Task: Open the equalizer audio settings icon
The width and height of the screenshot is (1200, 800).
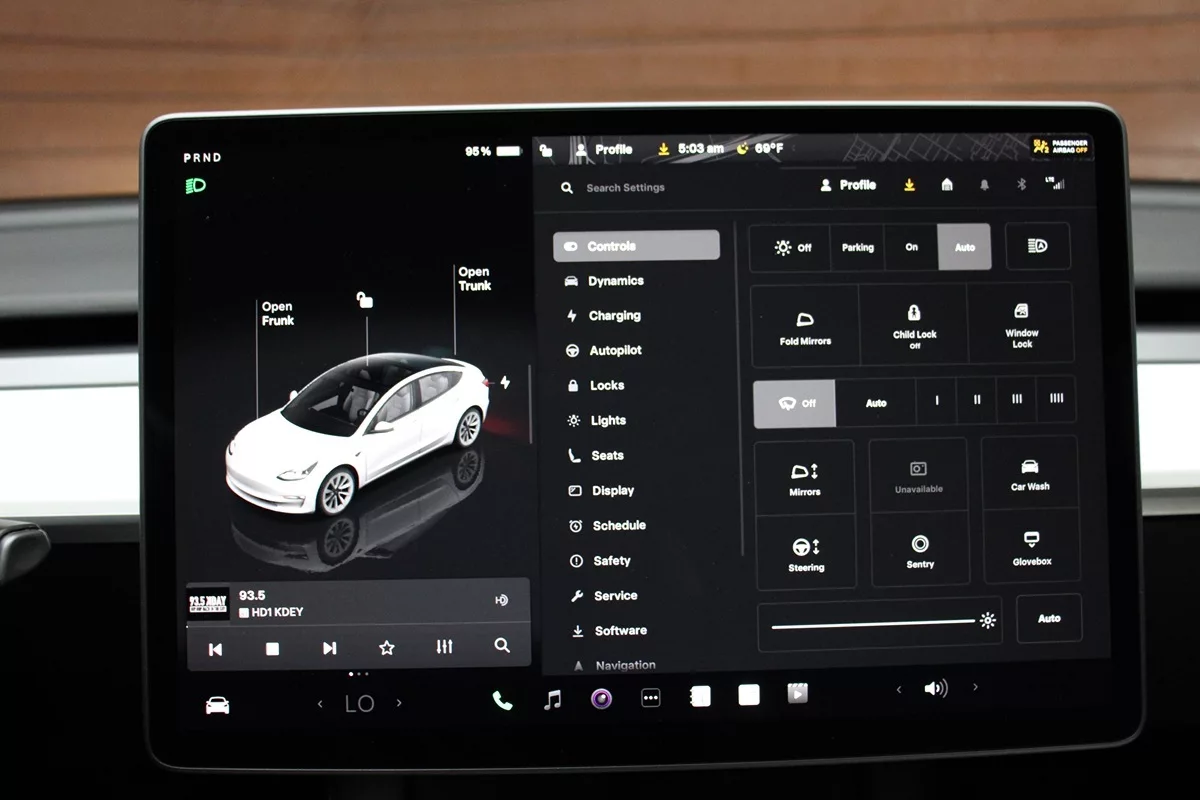Action: (x=445, y=647)
